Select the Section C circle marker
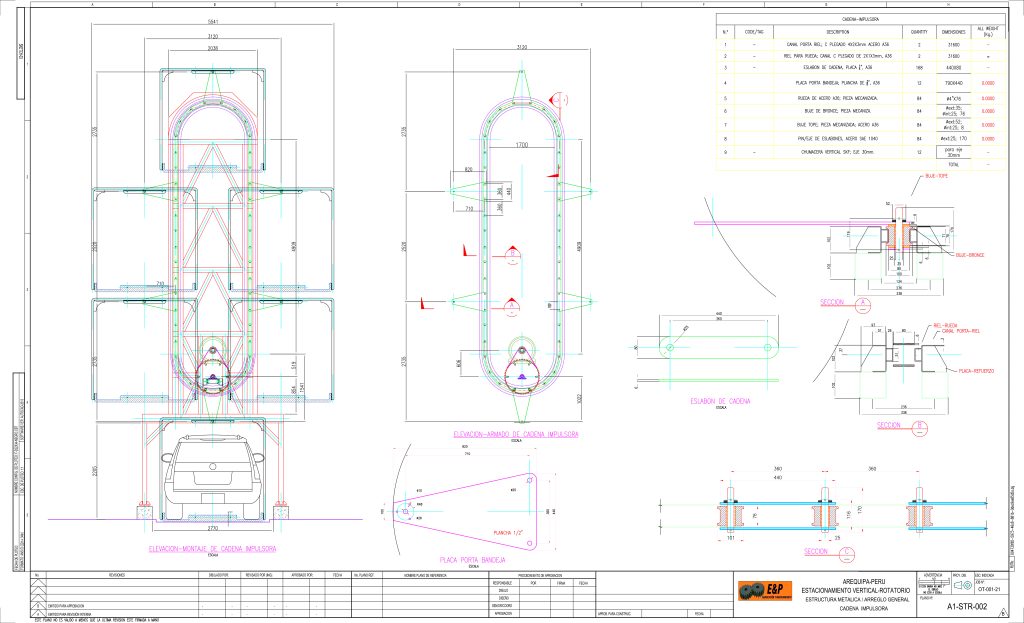 click(x=847, y=551)
